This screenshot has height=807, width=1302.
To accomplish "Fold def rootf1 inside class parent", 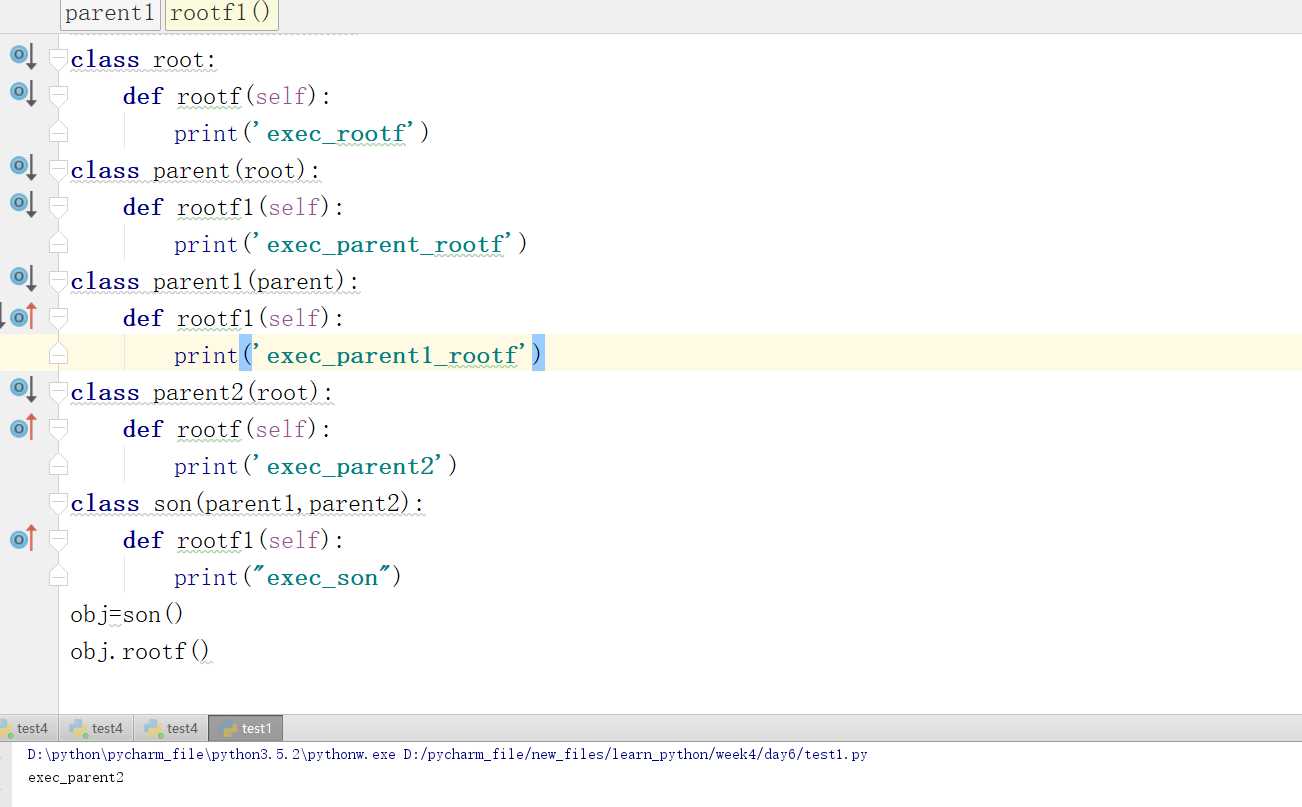I will coord(58,207).
